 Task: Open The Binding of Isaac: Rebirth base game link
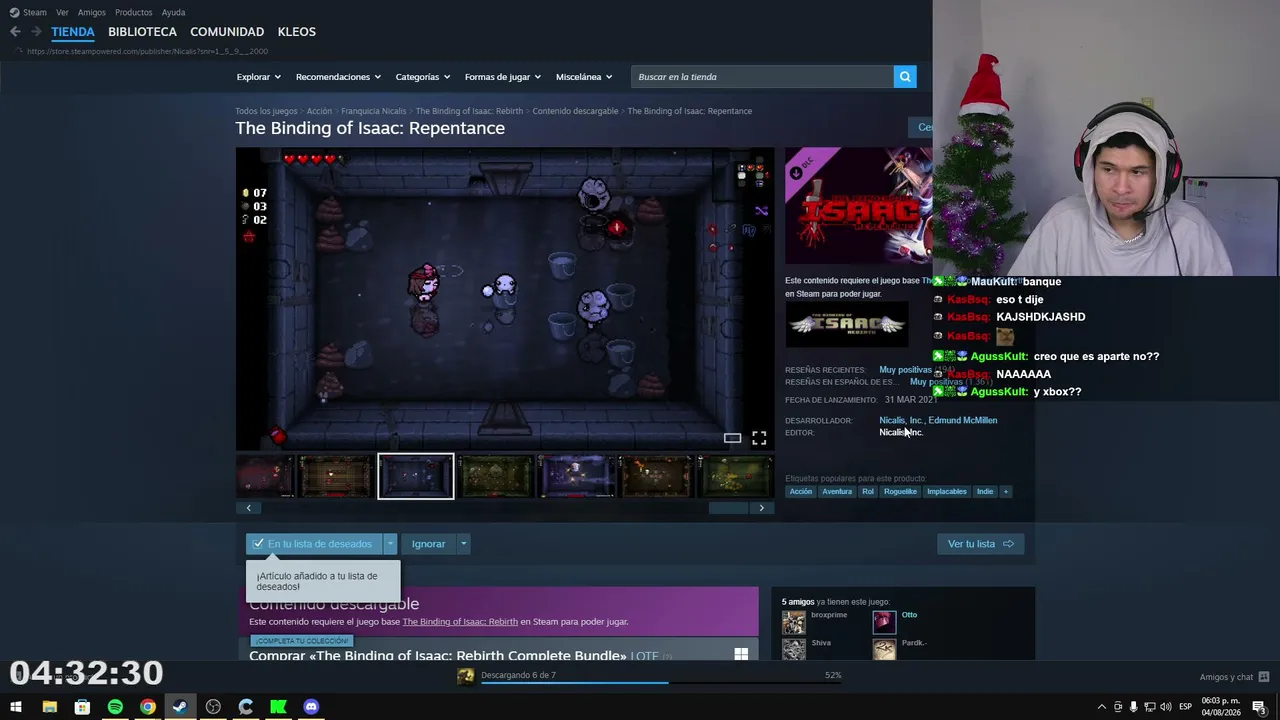(x=460, y=622)
